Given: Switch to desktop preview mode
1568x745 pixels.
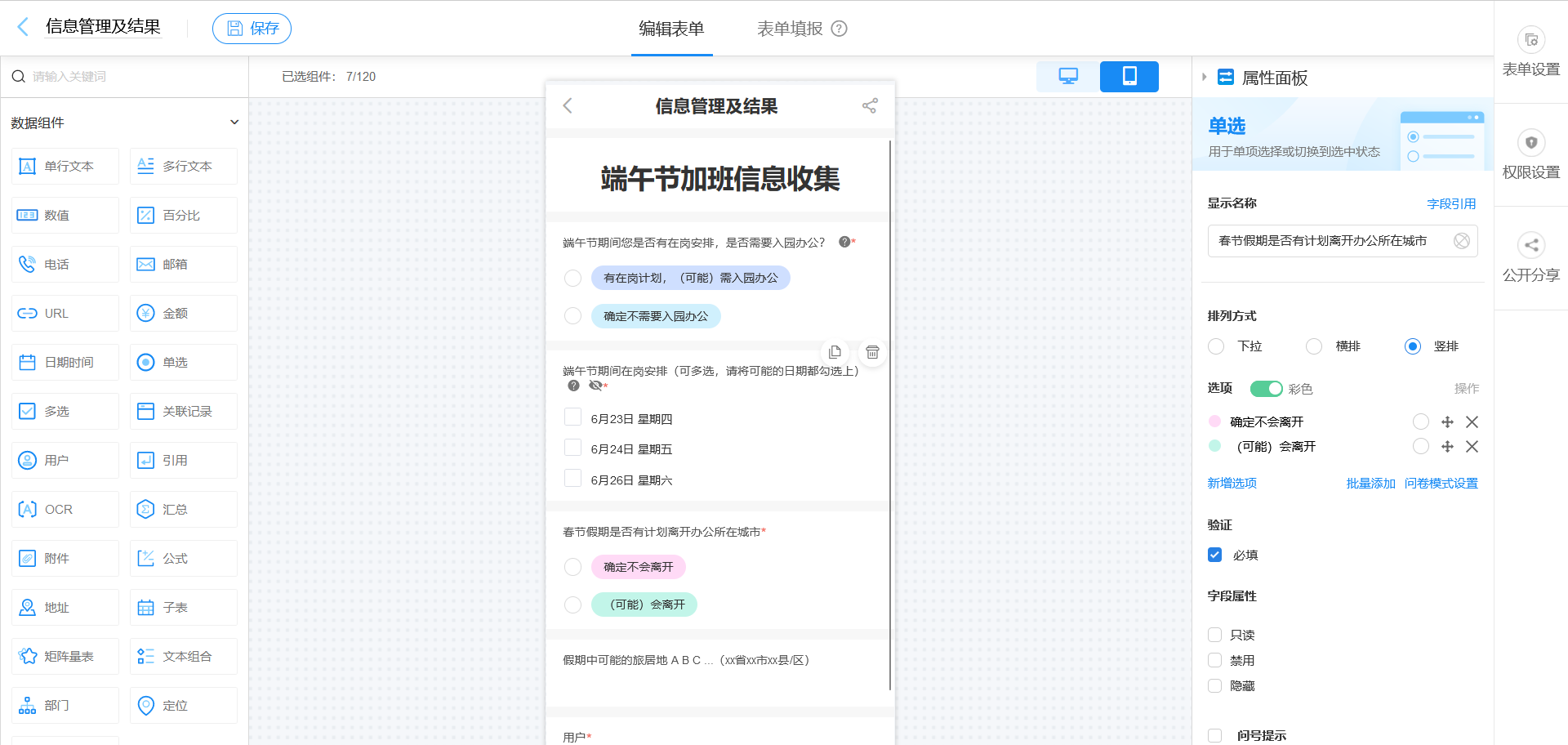Looking at the screenshot, I should (1067, 76).
